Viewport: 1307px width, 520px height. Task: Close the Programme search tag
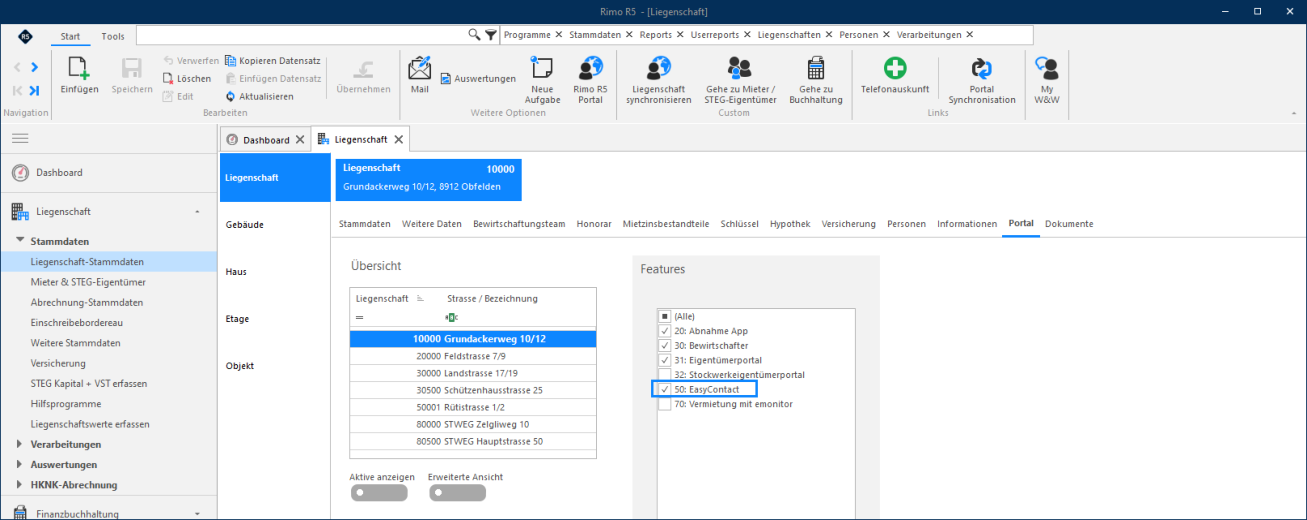point(559,34)
